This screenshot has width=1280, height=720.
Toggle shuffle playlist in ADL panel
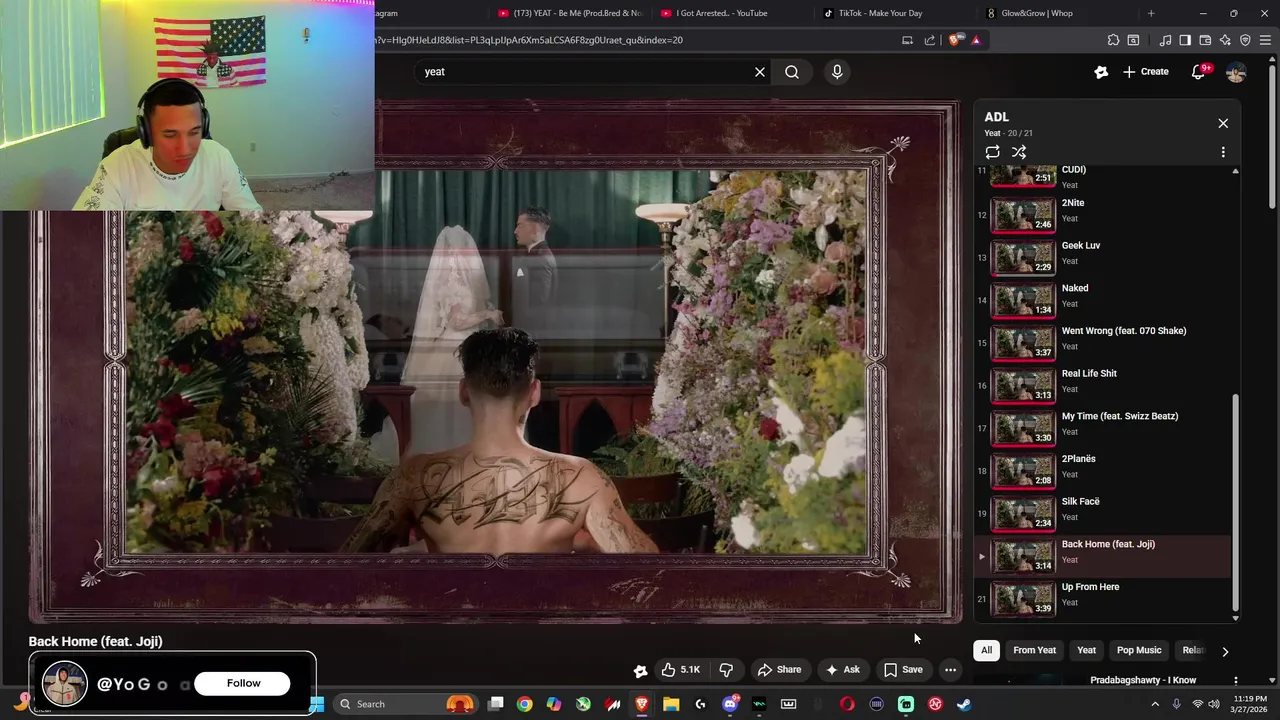point(1019,152)
